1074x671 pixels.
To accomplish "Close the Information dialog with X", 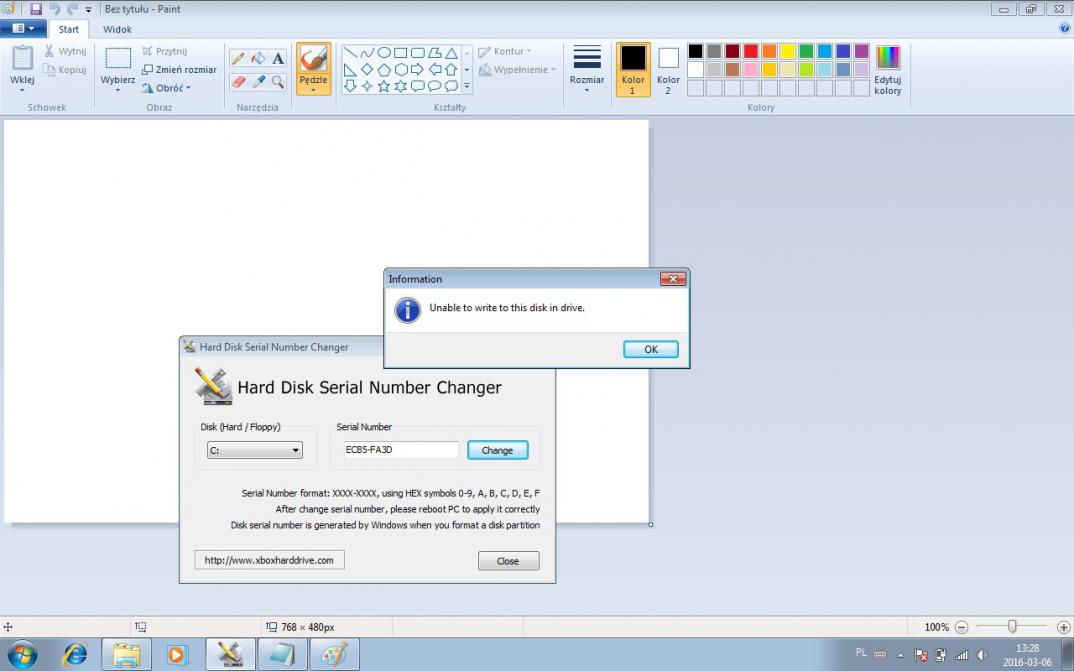I will pos(673,279).
